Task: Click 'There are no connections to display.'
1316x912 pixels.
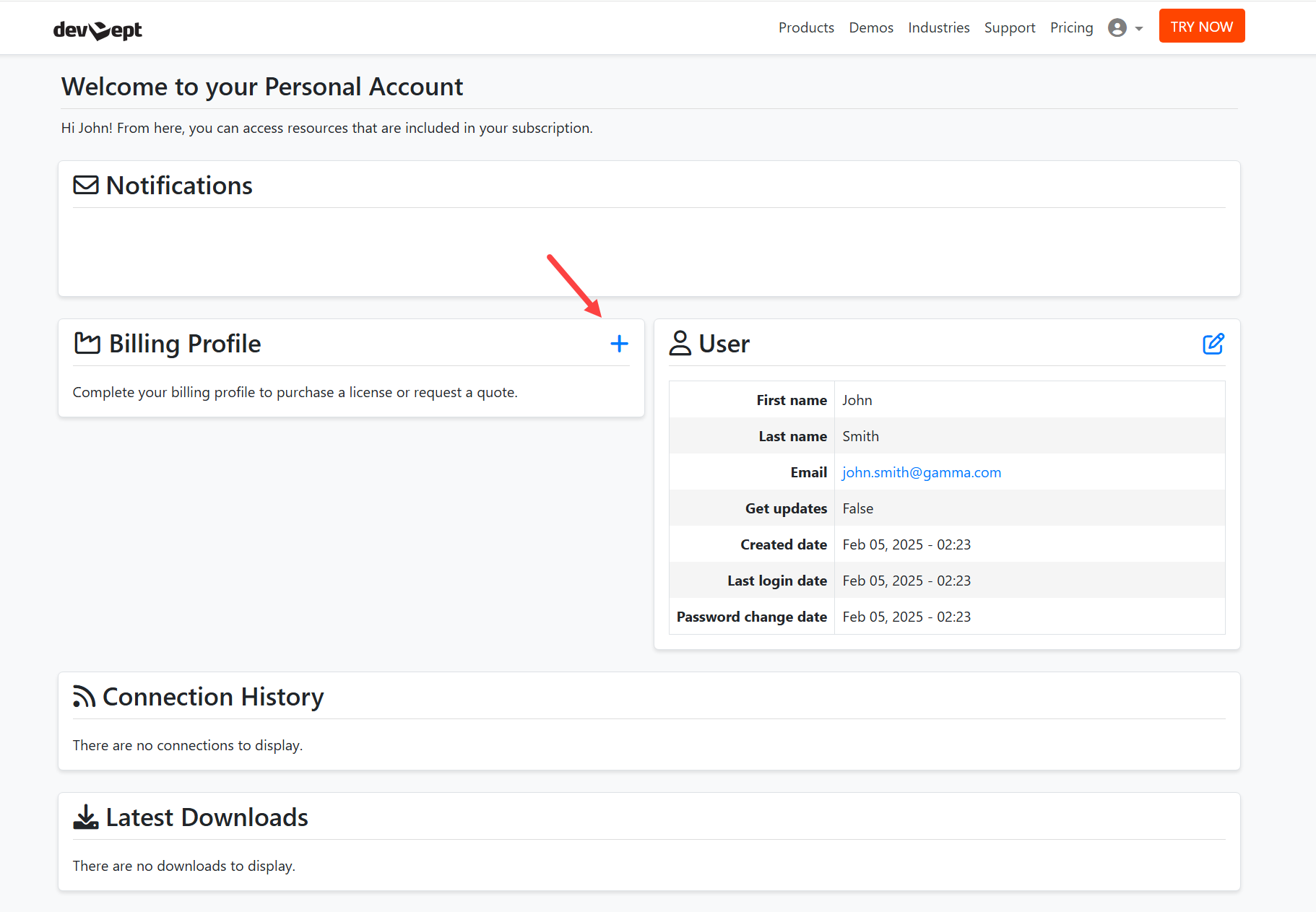Action: (x=188, y=745)
